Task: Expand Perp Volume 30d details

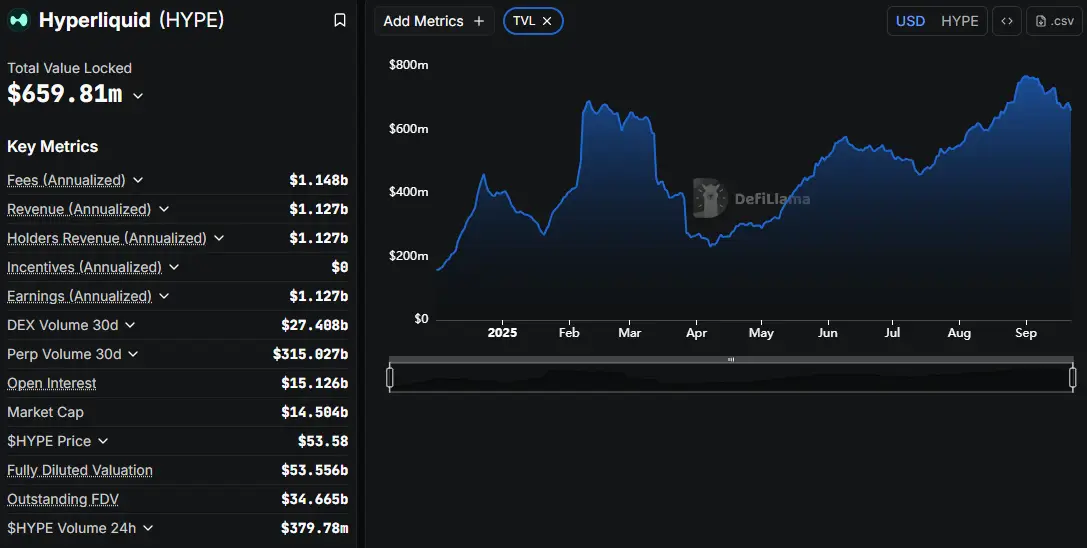Action: pyautogui.click(x=134, y=354)
